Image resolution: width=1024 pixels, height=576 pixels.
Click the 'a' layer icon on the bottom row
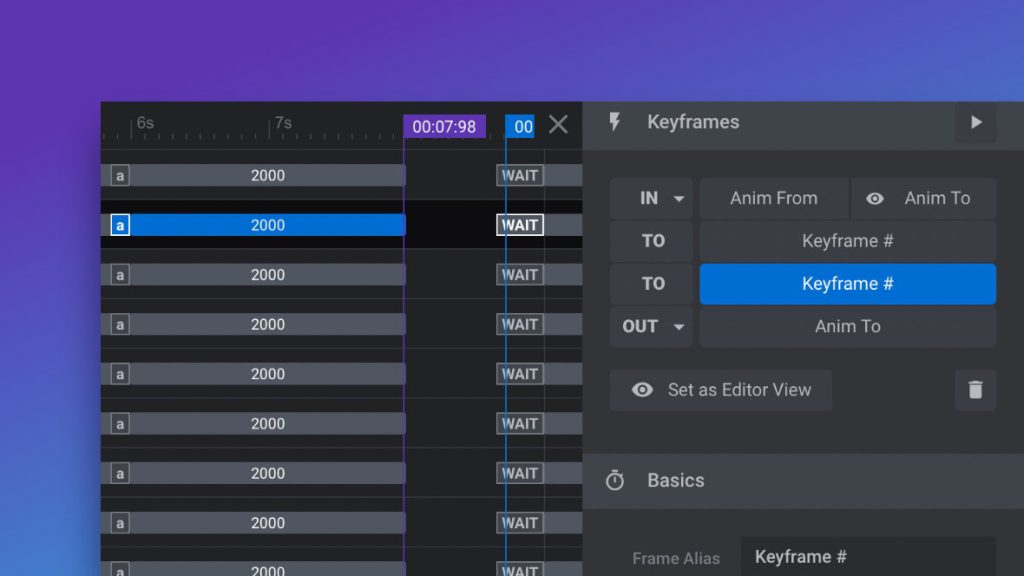(119, 570)
